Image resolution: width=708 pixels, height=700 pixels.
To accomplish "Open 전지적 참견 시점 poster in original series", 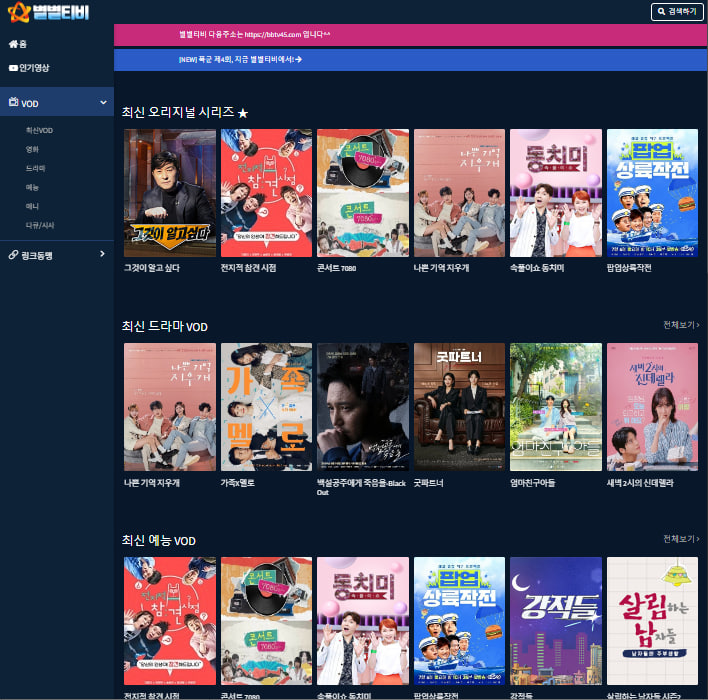I will click(266, 193).
